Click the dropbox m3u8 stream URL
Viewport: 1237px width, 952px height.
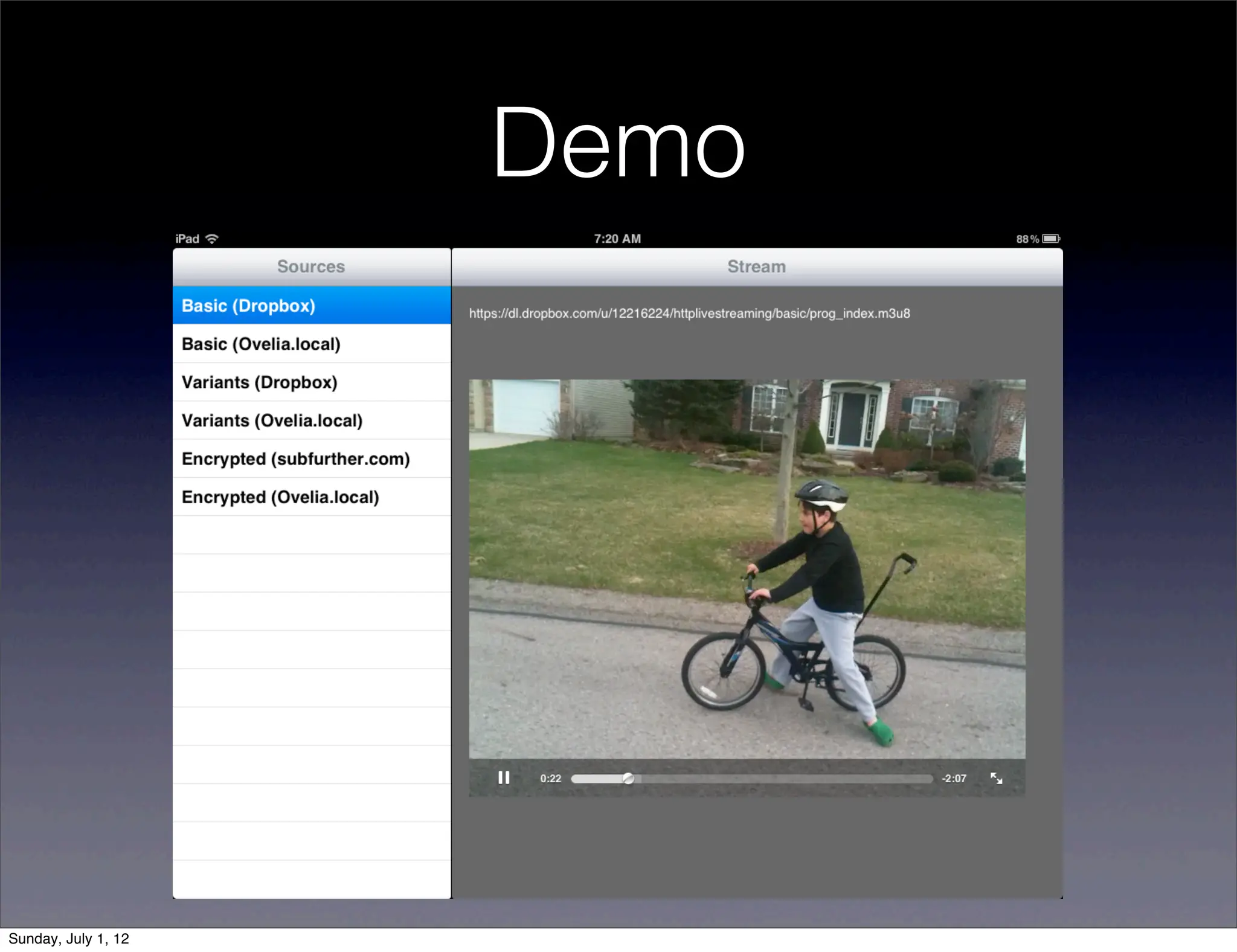[689, 314]
